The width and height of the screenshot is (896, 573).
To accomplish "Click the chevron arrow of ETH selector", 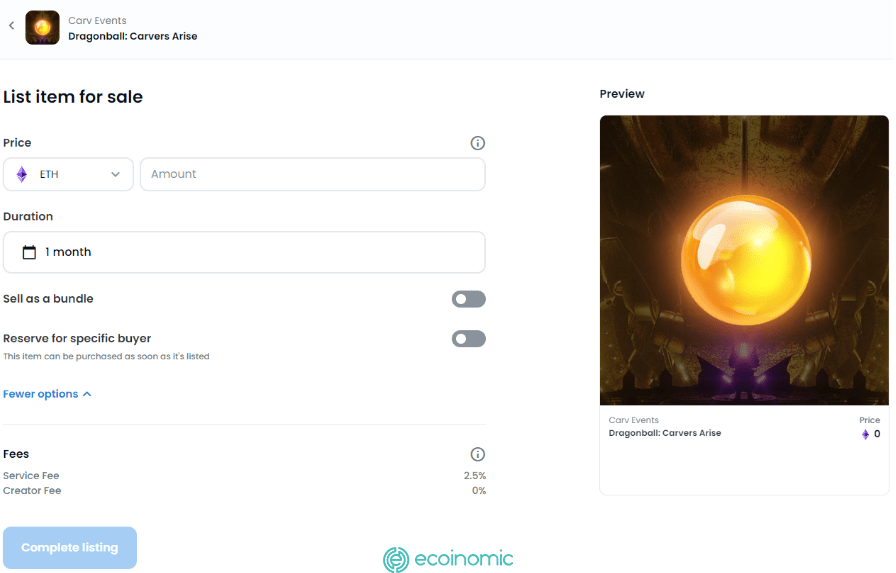I will tap(115, 174).
